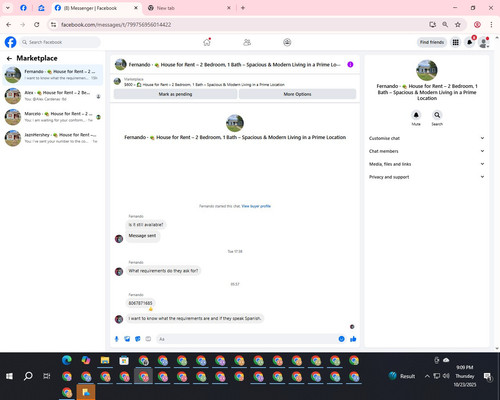This screenshot has width=500, height=400.
Task: Open Groups icon in top navigation
Action: [287, 42]
